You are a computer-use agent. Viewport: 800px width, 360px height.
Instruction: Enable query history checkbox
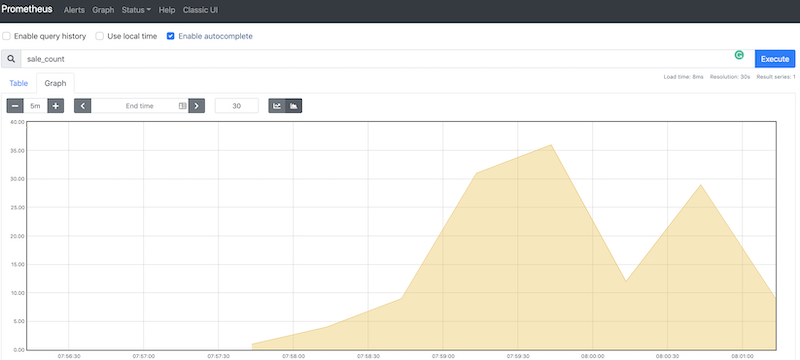click(x=7, y=36)
